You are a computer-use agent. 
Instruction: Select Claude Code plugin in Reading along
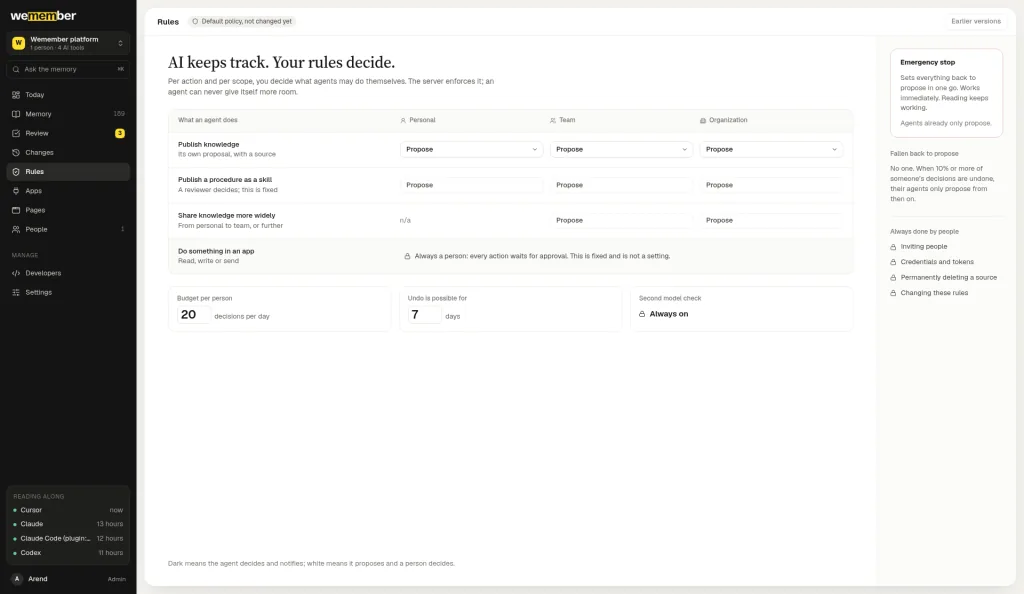(x=68, y=539)
